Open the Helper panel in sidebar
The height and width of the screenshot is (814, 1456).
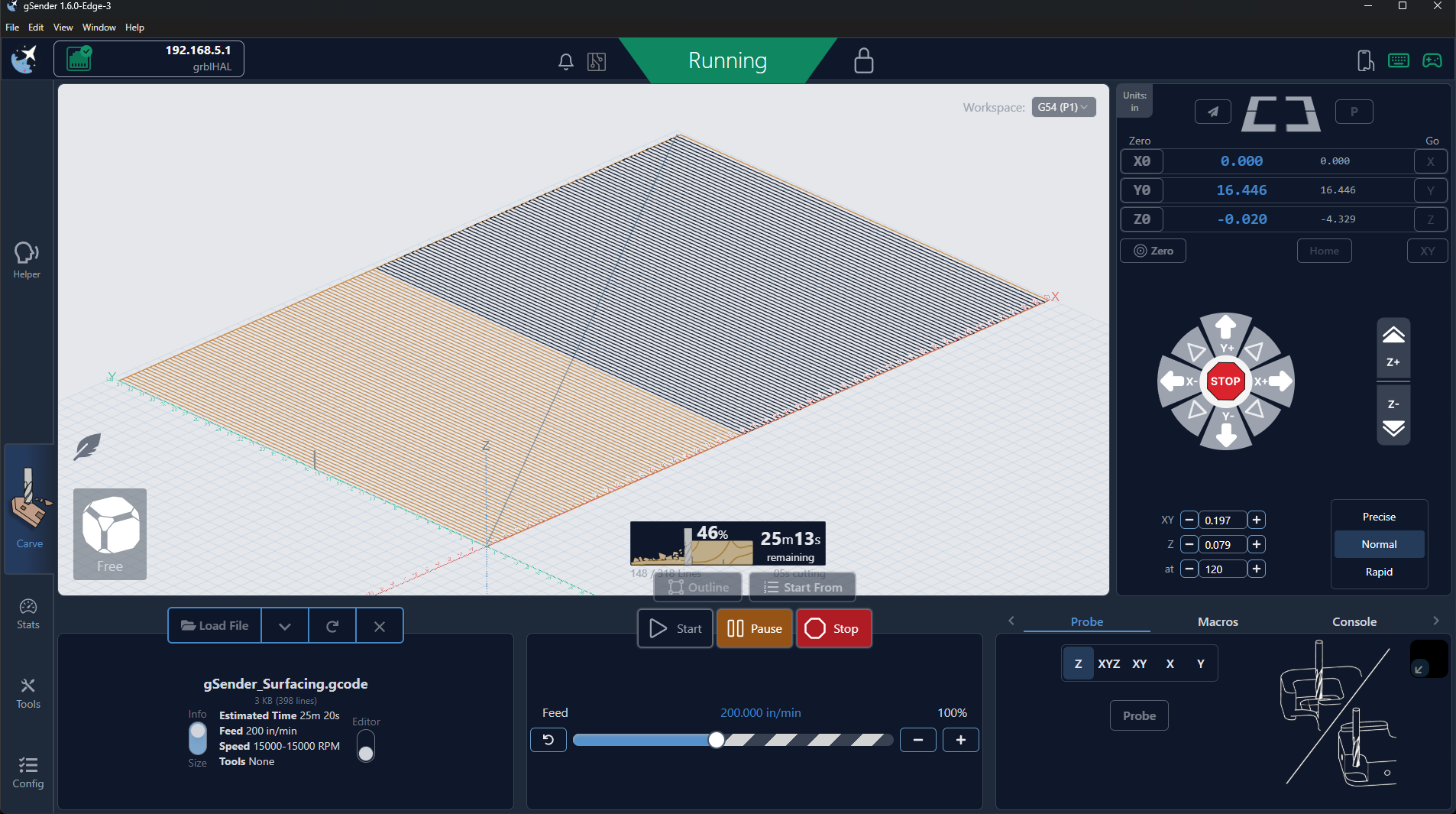[27, 260]
